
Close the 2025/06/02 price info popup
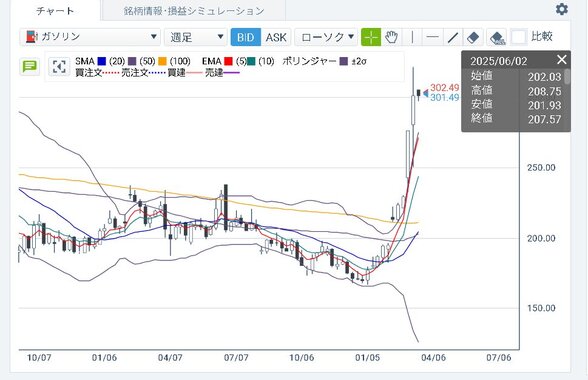pyautogui.click(x=561, y=60)
